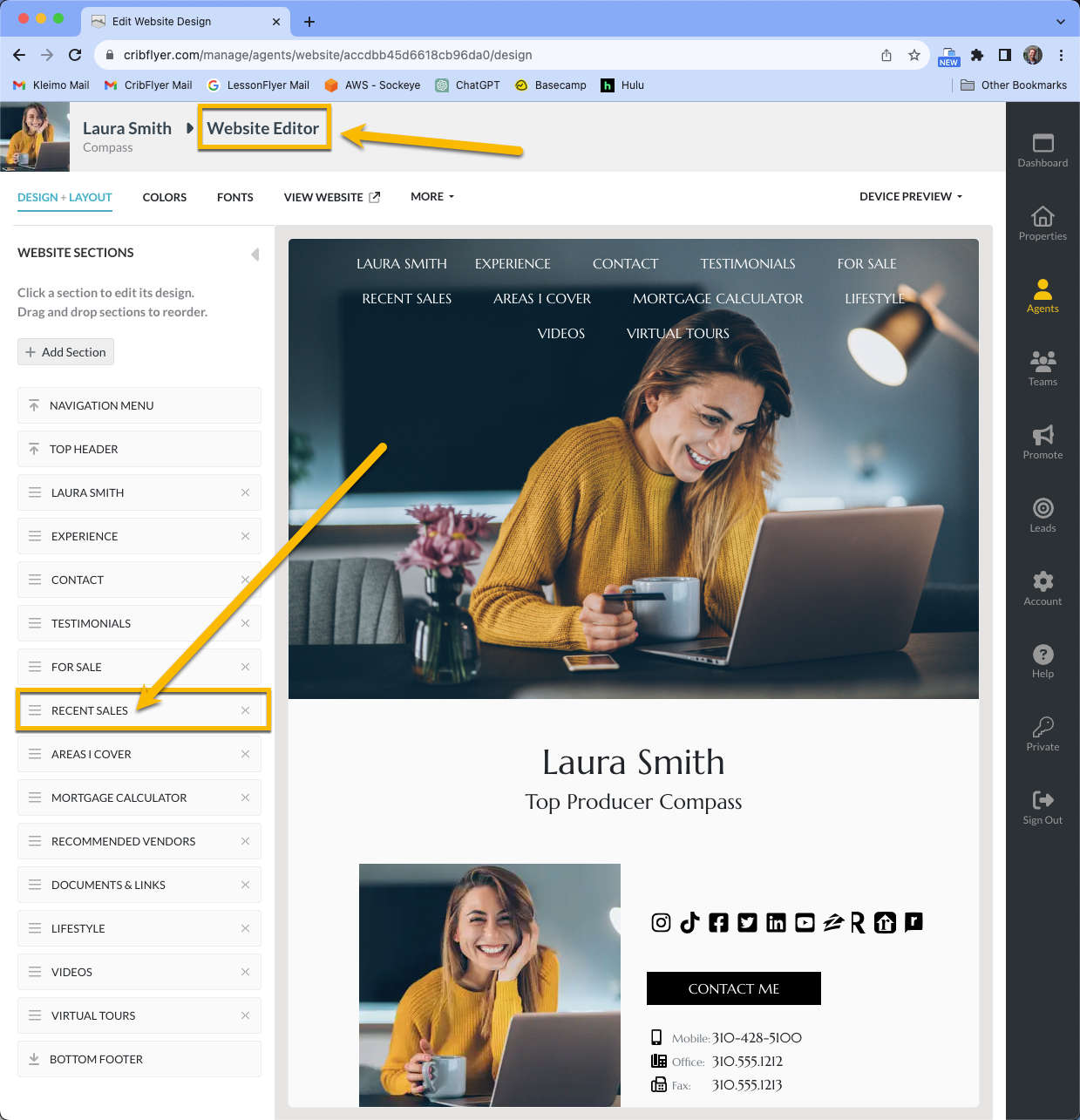Open the DEVICE PREVIEW dropdown
The image size is (1080, 1120).
[911, 197]
